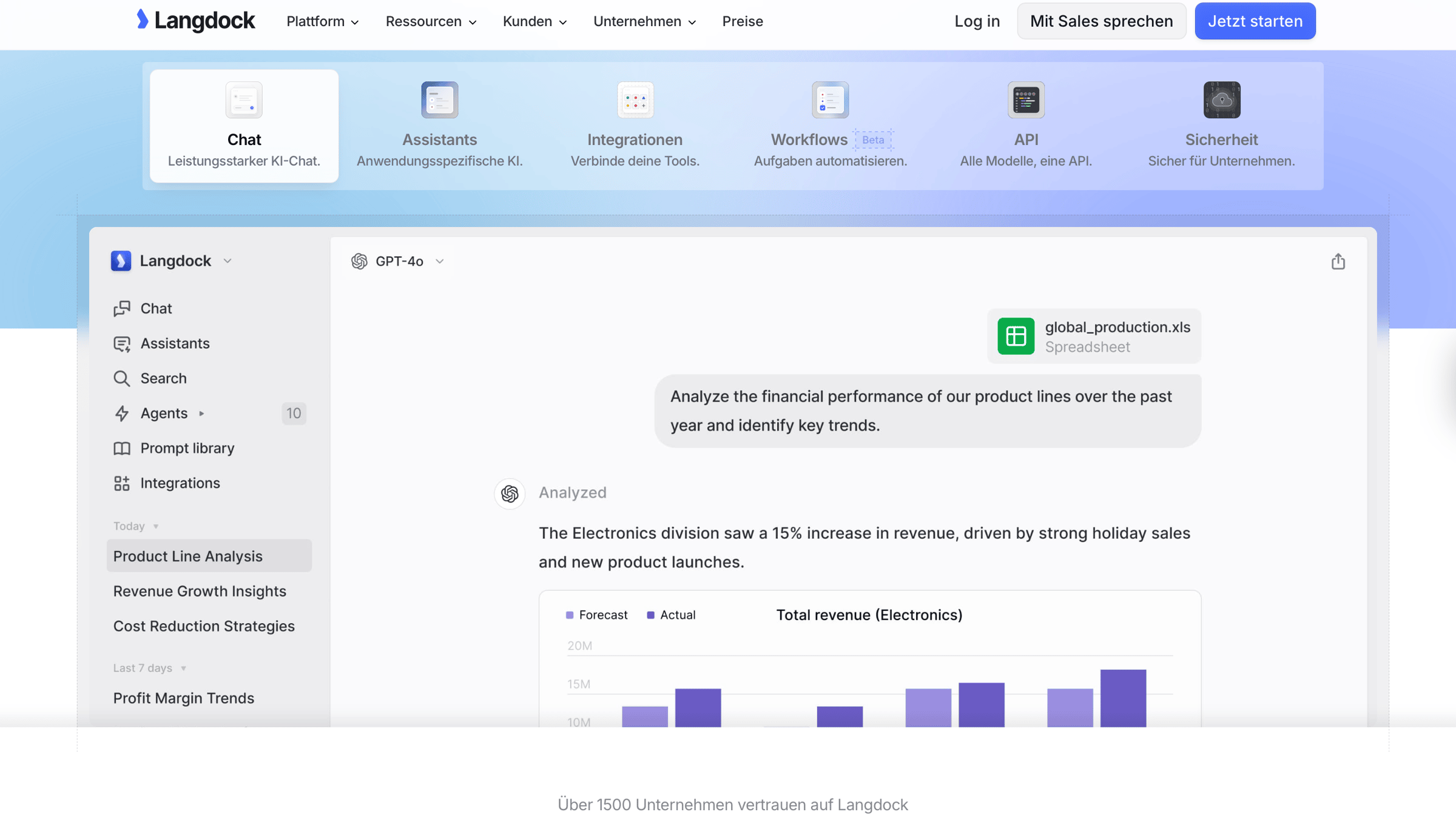This screenshot has width=1456, height=821.
Task: Click the Forecast legend color swatch
Action: click(x=570, y=615)
